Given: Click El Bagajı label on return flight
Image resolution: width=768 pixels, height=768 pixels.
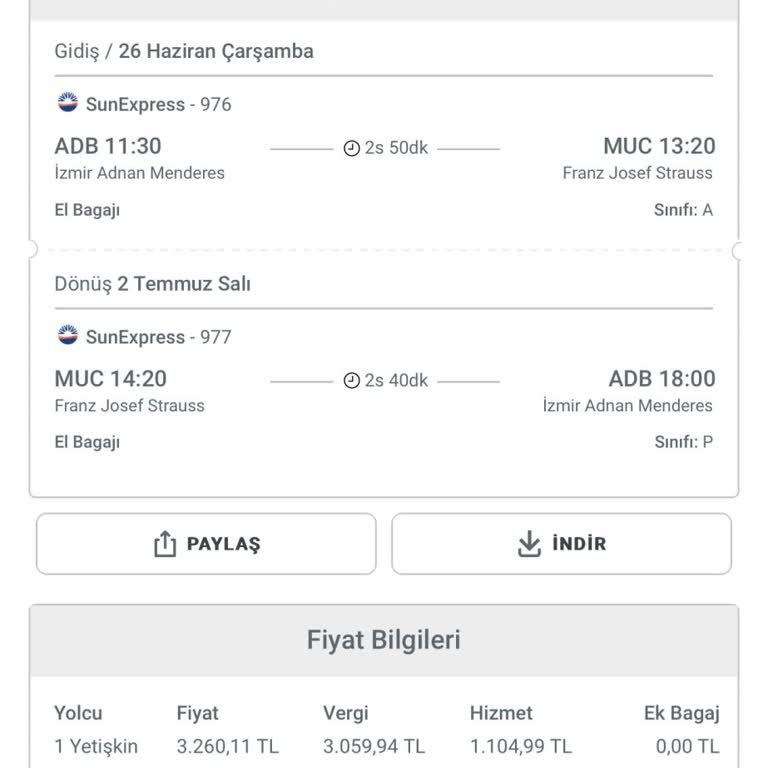Looking at the screenshot, I should click(87, 442).
